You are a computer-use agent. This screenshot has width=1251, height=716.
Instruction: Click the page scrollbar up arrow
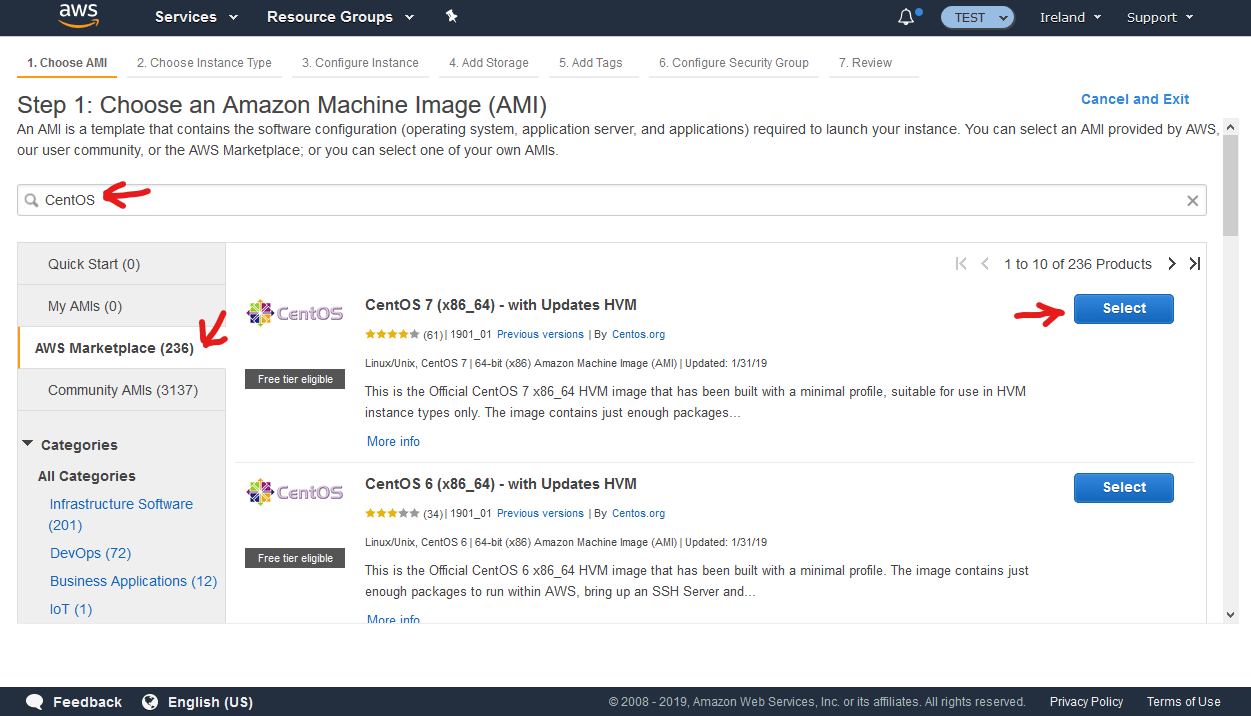[x=1230, y=127]
